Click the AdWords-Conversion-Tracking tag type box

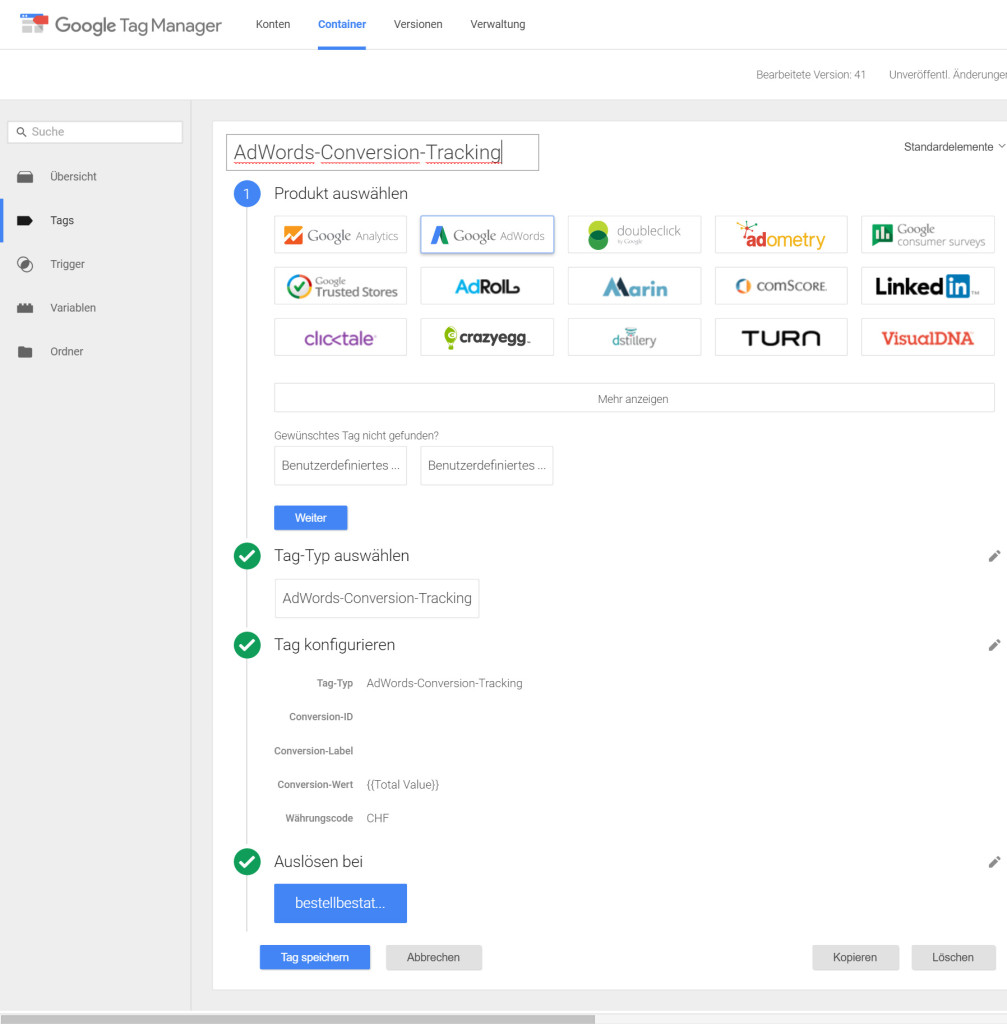(x=377, y=598)
